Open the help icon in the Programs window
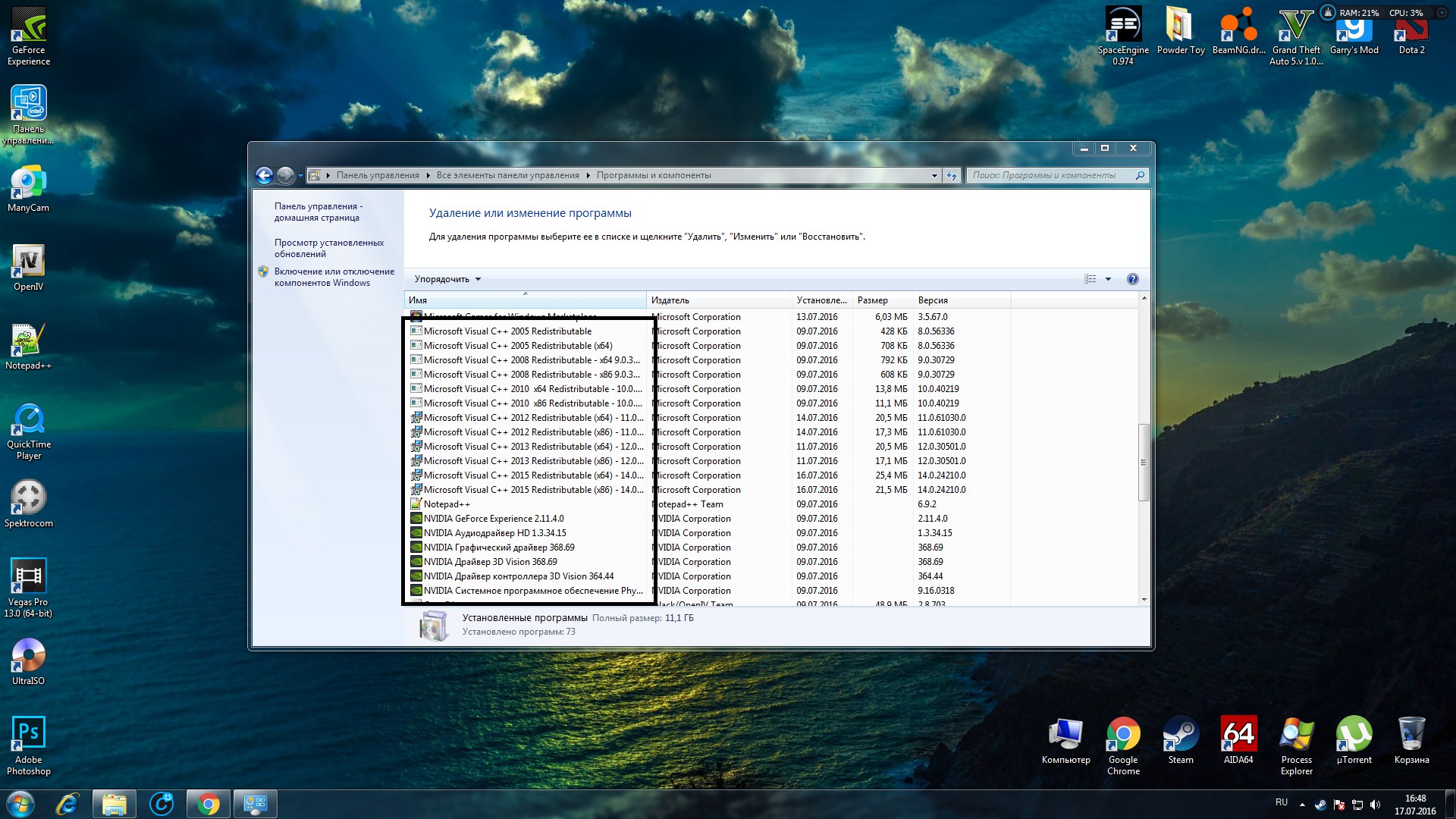This screenshot has width=1456, height=819. point(1132,279)
